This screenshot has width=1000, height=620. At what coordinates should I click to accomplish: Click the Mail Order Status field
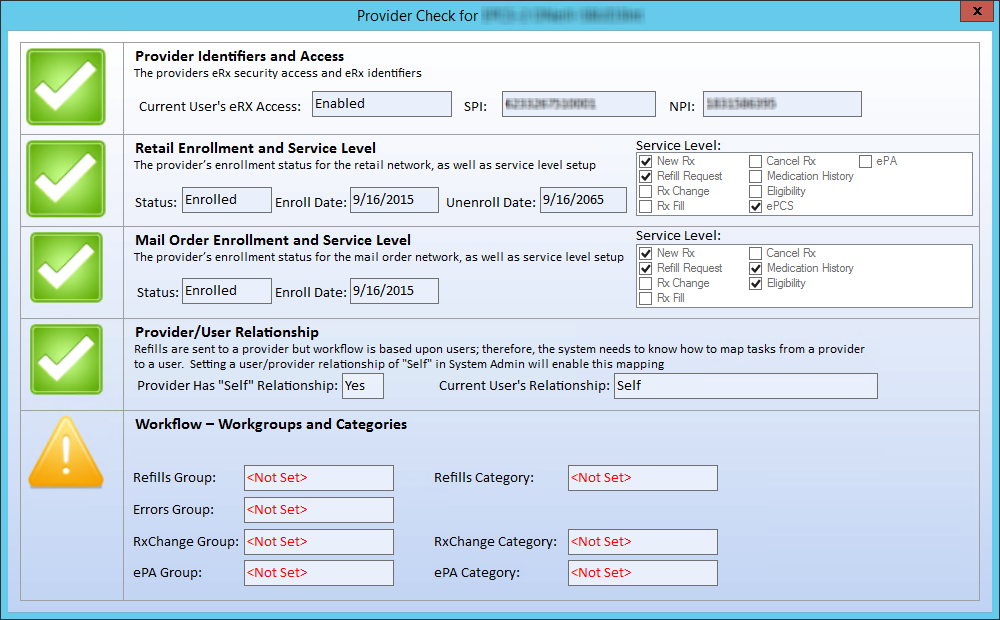(x=227, y=291)
